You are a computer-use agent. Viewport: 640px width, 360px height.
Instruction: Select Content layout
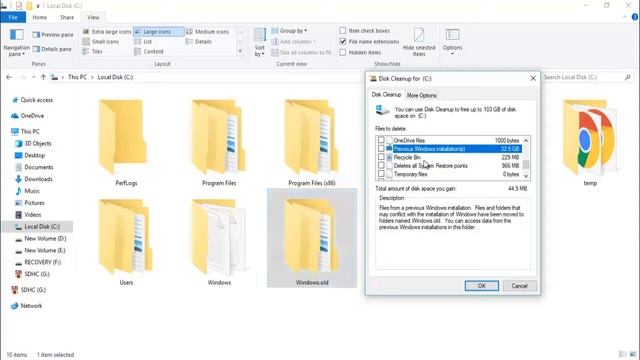149,51
